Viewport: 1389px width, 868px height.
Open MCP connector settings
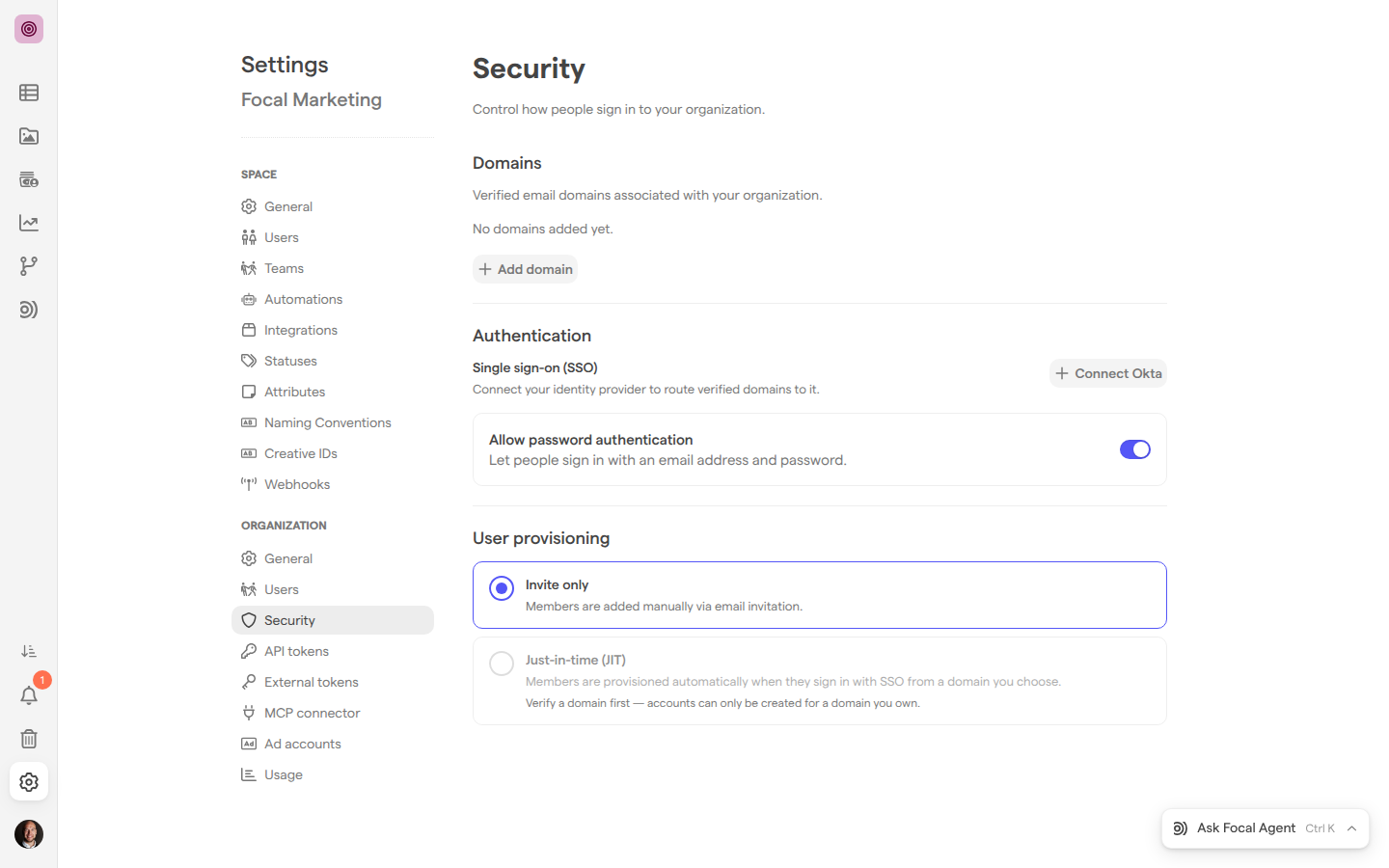tap(333, 713)
